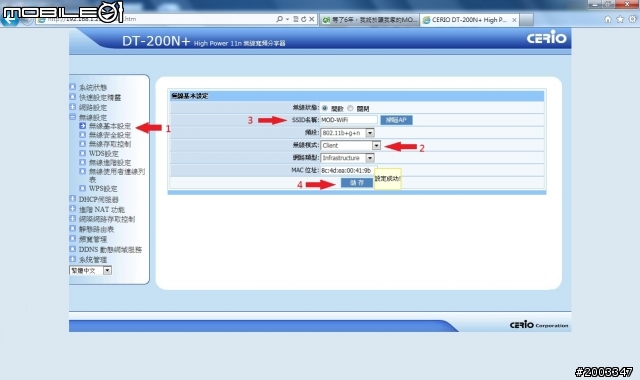Open 系統狀態 in the sidebar
Screen dimensions: 640x380
point(93,87)
